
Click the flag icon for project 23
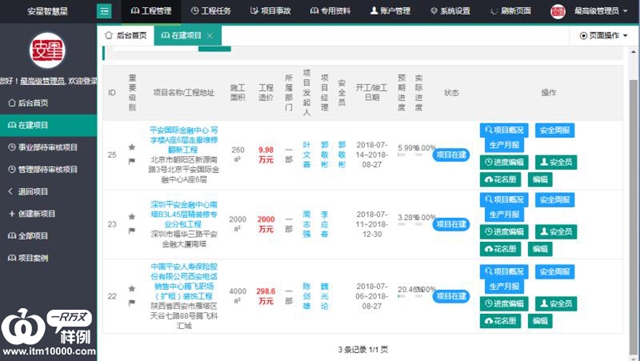pyautogui.click(x=132, y=231)
